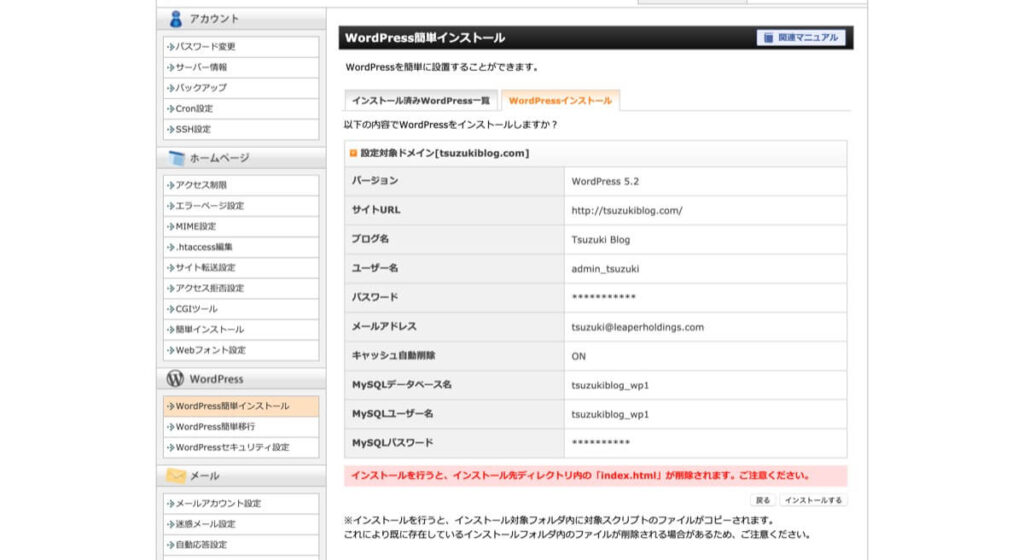Click the インストールする button

[x=813, y=500]
